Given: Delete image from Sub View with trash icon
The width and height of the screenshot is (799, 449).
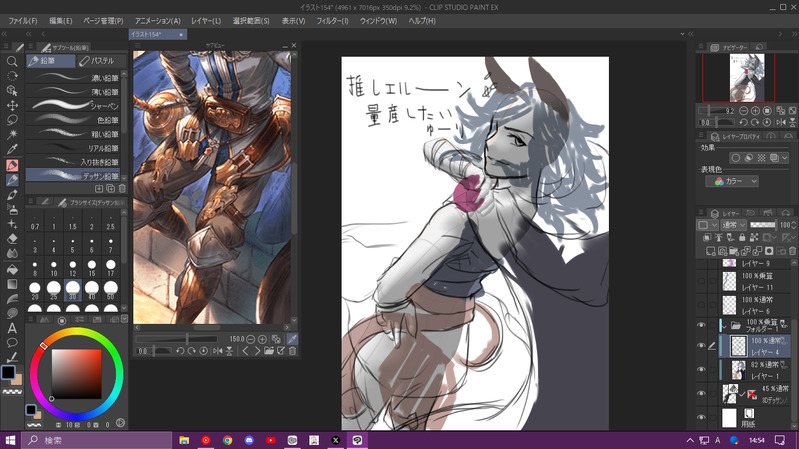Looking at the screenshot, I should (292, 351).
